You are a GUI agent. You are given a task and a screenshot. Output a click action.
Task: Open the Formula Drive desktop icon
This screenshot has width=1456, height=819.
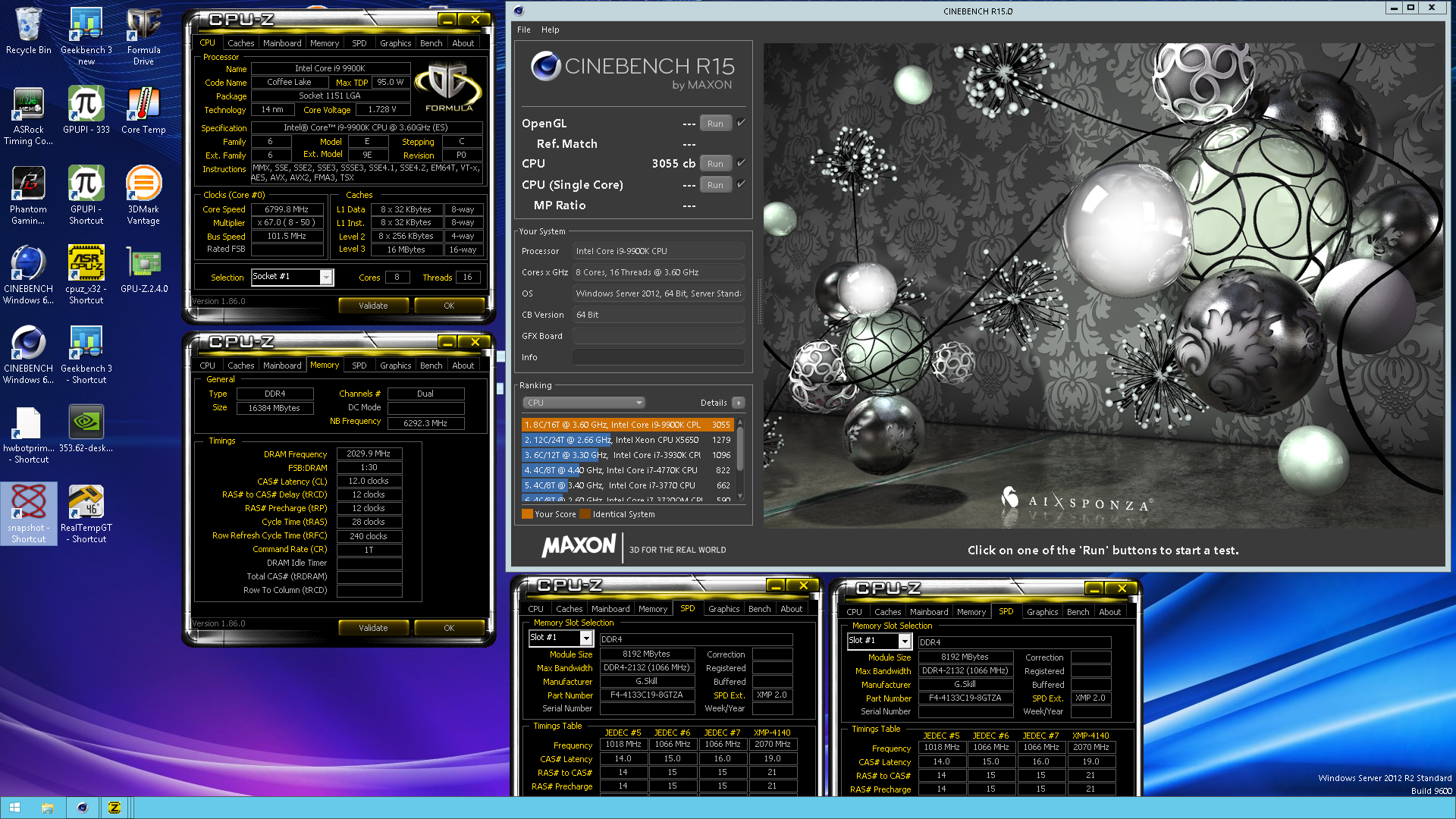[x=143, y=36]
